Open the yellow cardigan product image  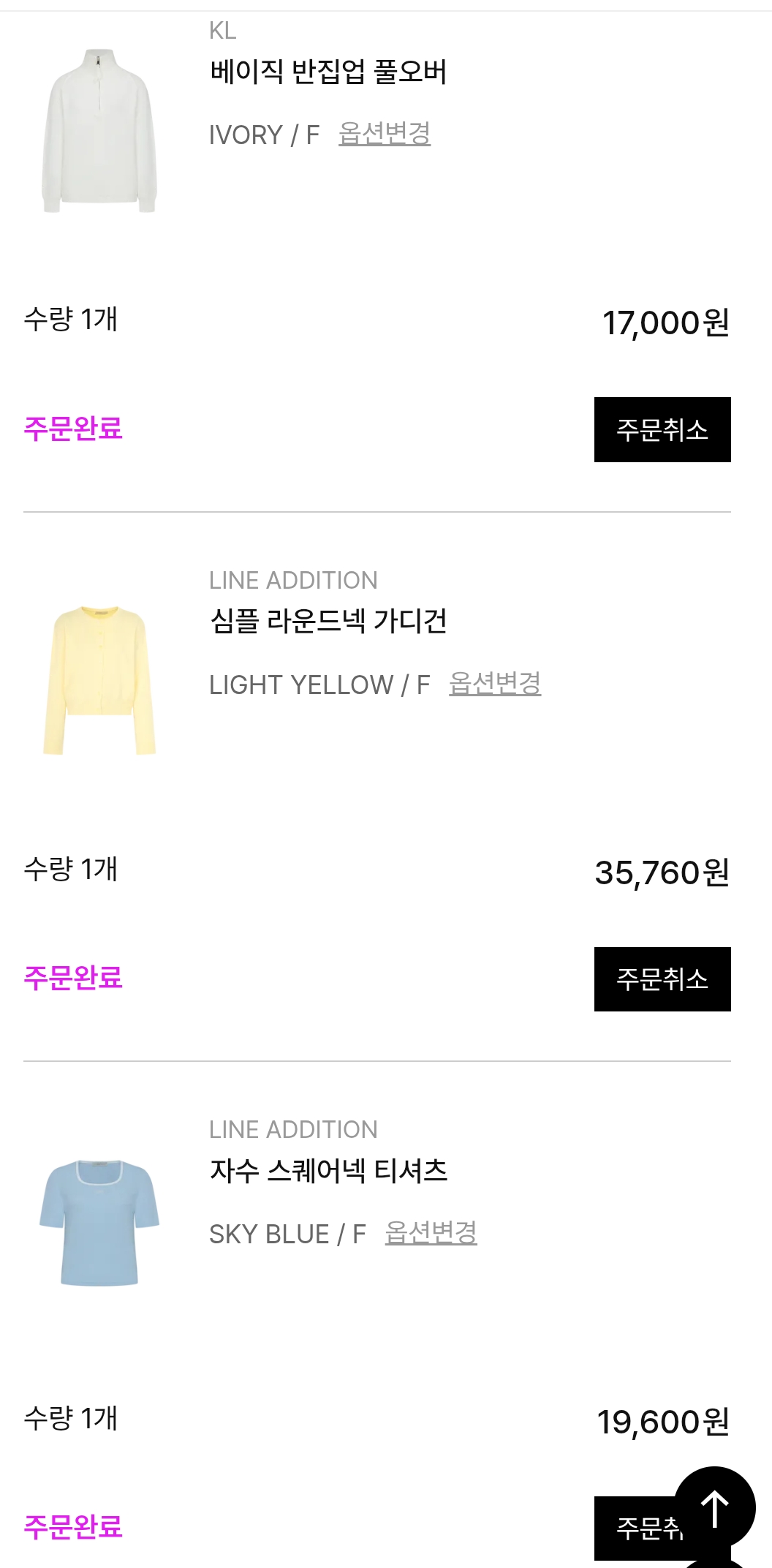(99, 680)
